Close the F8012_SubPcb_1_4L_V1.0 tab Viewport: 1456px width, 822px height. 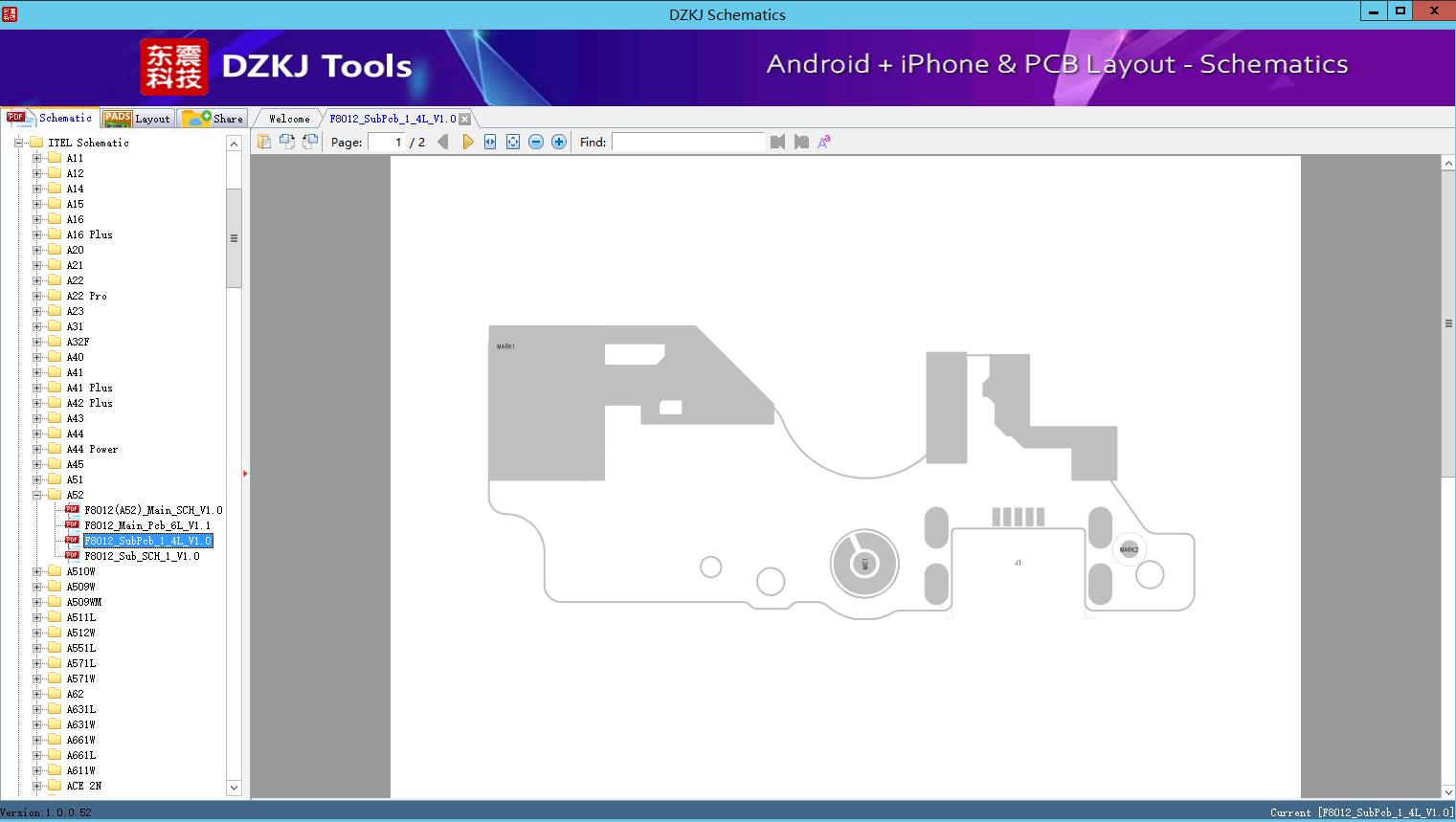click(x=464, y=119)
